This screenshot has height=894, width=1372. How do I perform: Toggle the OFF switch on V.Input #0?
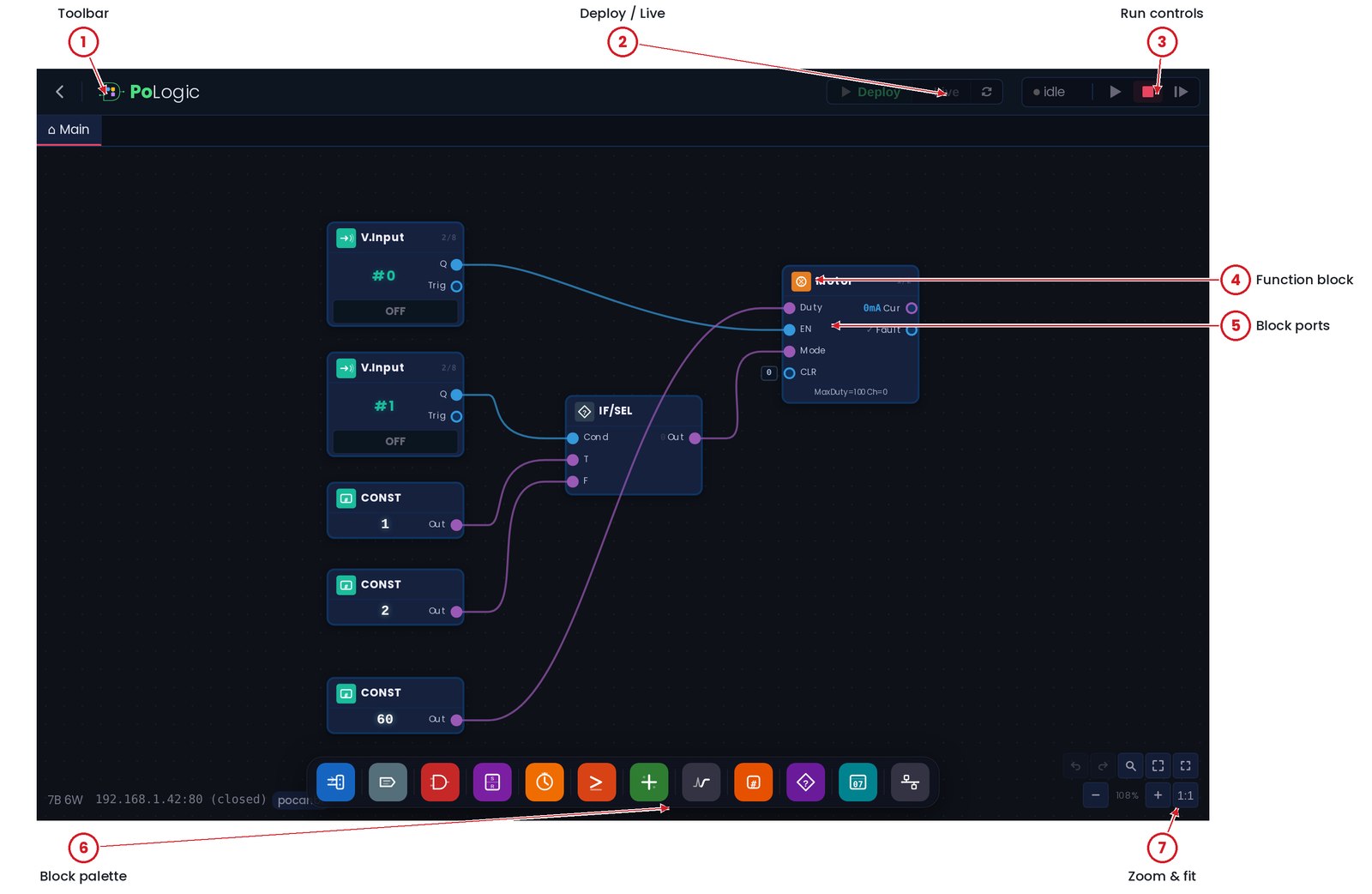(x=395, y=311)
